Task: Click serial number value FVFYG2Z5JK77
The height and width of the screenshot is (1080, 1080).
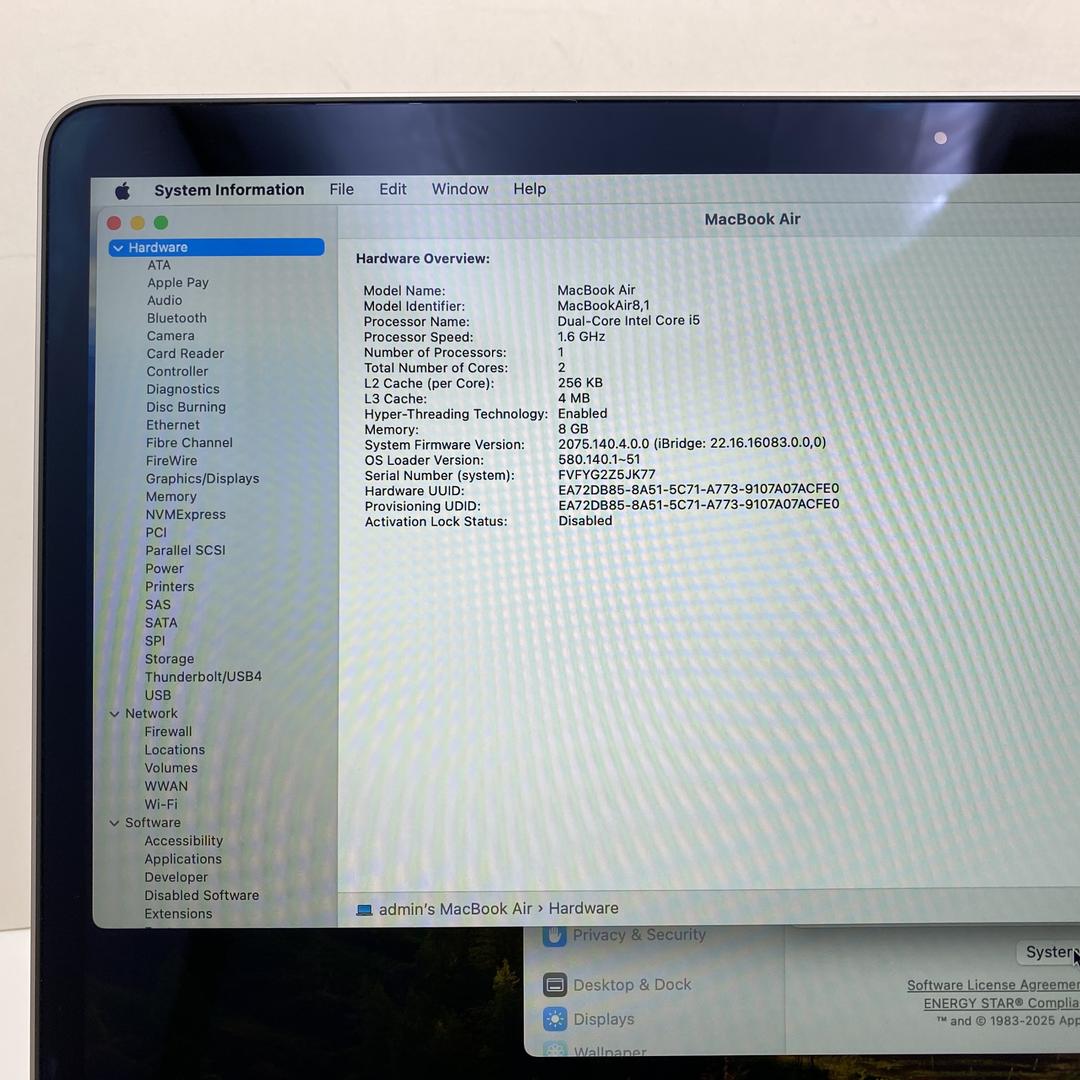Action: coord(606,475)
